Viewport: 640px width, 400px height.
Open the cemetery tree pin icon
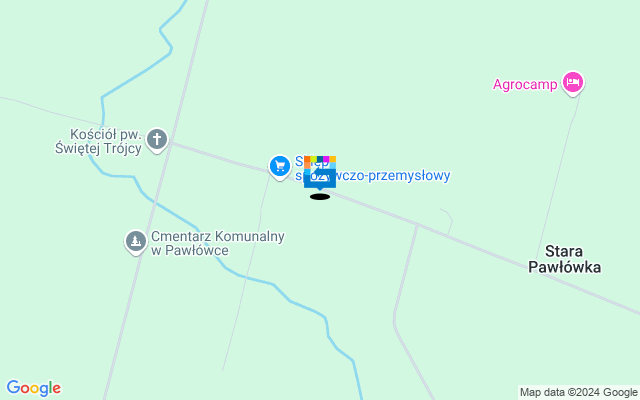136,242
